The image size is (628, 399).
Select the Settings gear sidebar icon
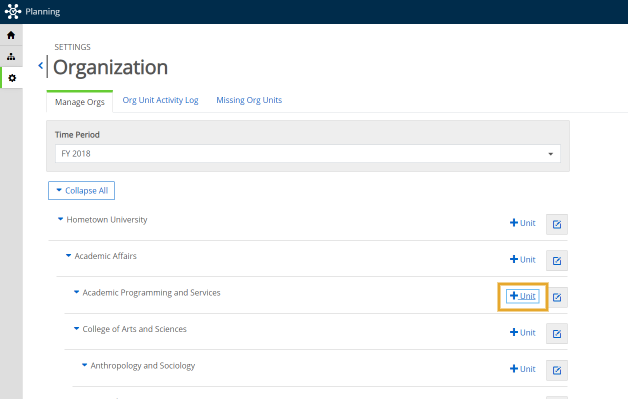click(12, 78)
